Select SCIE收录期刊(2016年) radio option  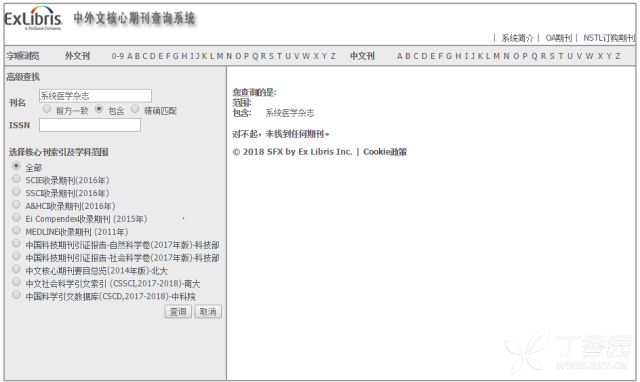(16, 179)
